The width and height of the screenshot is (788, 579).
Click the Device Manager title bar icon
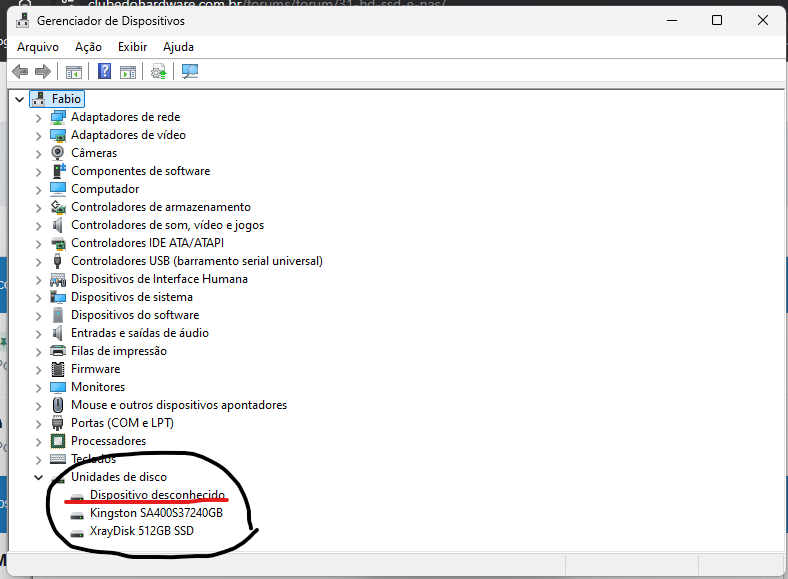(23, 21)
